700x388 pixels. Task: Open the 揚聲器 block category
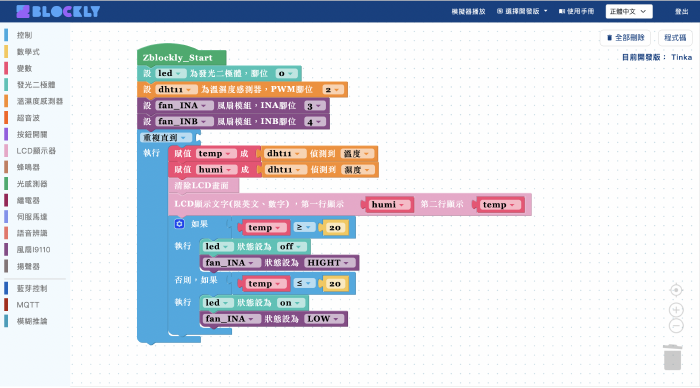(x=28, y=267)
